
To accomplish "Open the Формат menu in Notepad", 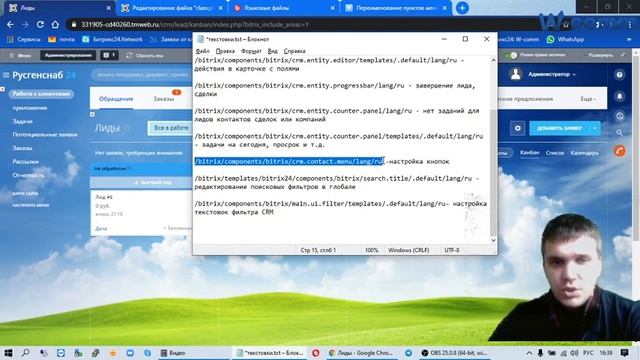I will point(251,51).
